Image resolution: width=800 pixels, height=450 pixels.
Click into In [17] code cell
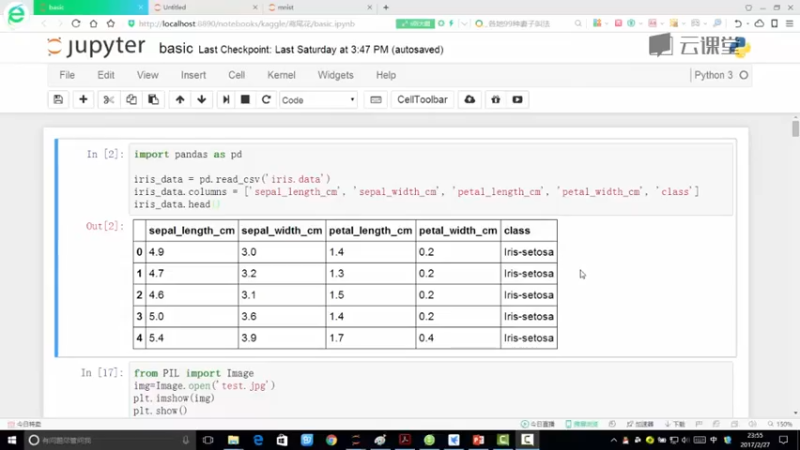click(x=431, y=391)
